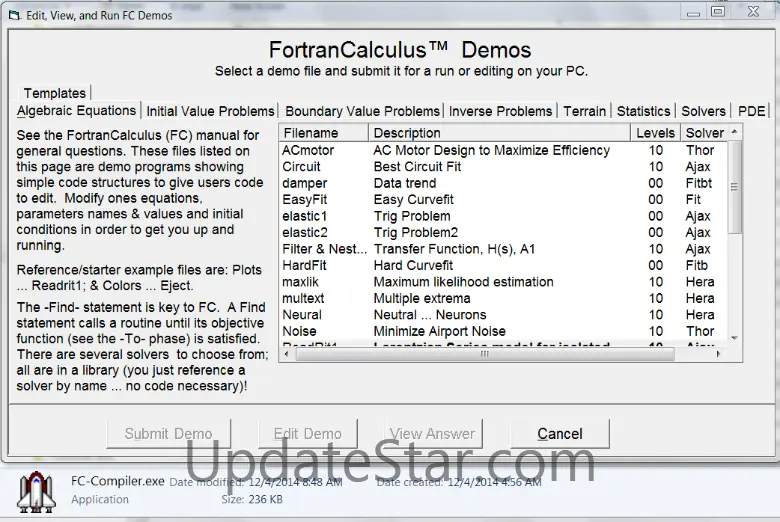
Task: Switch to the Statistics tab
Action: [644, 111]
